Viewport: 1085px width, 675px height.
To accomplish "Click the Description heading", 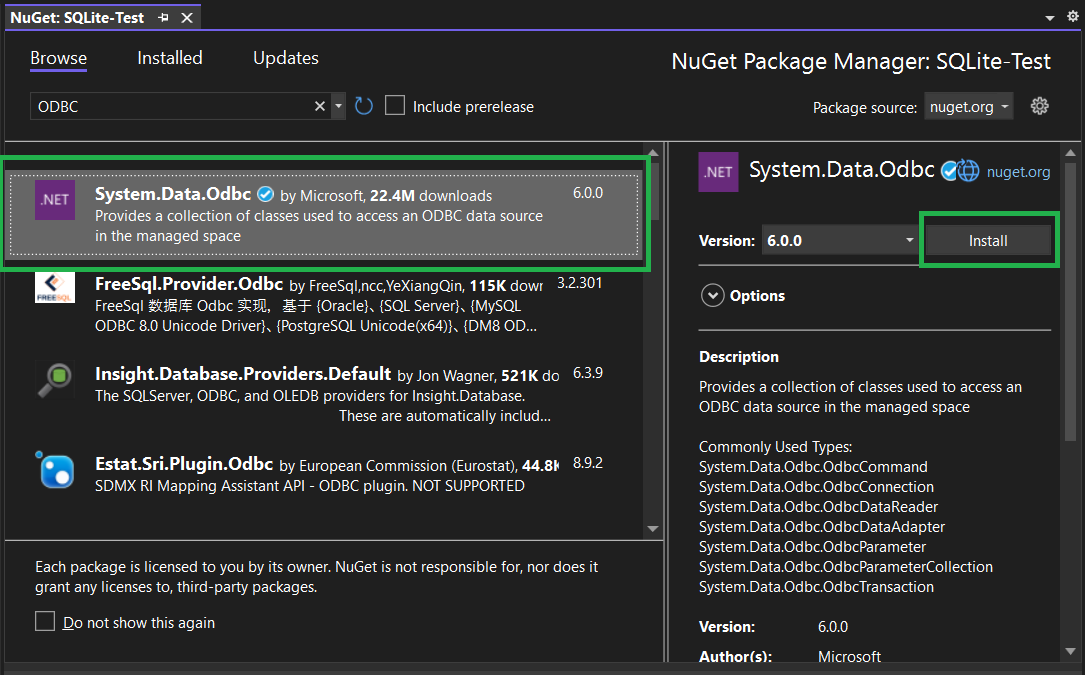I will tap(738, 357).
